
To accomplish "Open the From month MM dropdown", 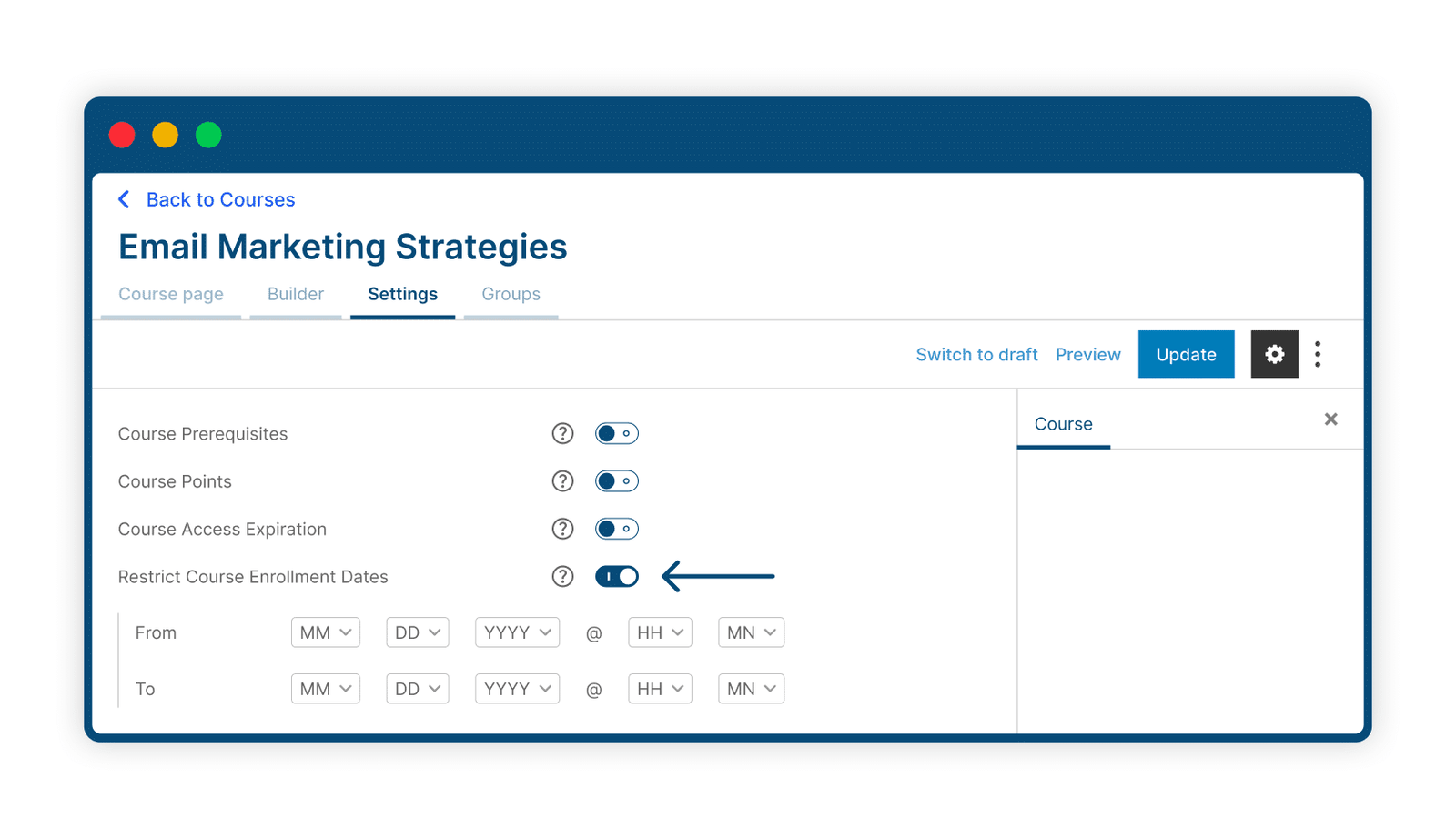I will coord(326,632).
